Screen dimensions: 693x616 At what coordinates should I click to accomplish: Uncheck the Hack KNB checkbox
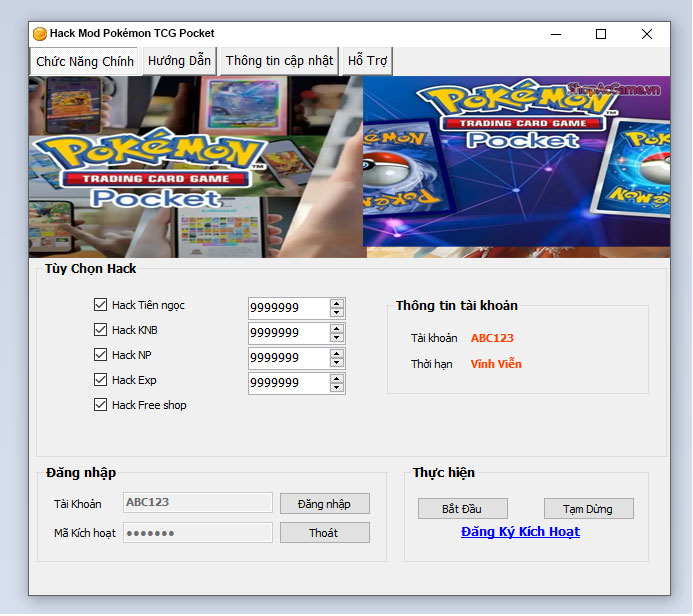[100, 330]
